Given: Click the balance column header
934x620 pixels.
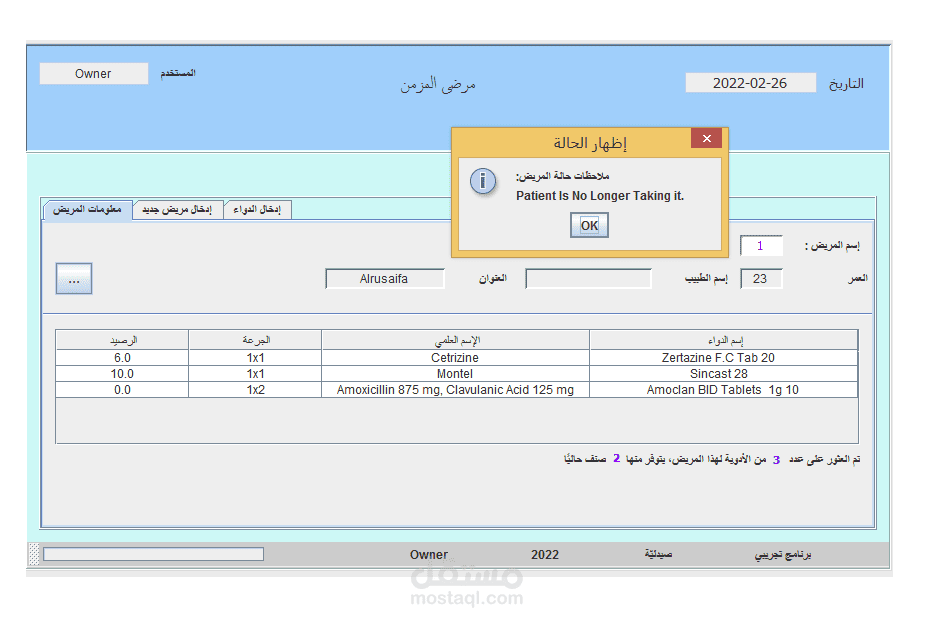Looking at the screenshot, I should click(x=123, y=339).
